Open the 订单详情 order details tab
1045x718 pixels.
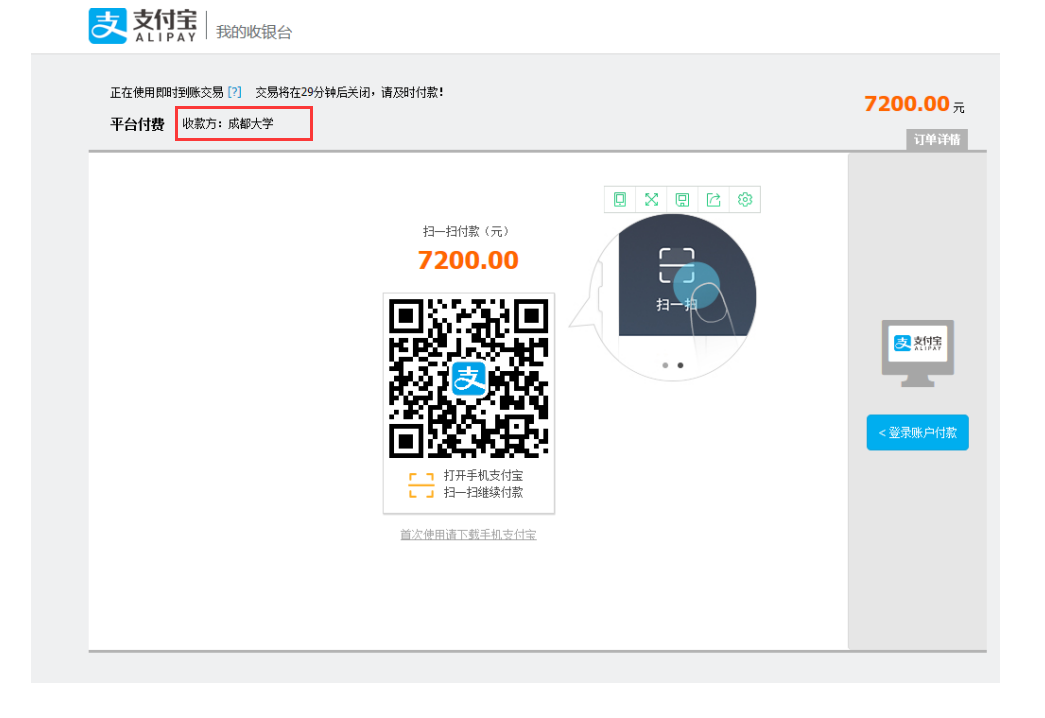point(936,139)
